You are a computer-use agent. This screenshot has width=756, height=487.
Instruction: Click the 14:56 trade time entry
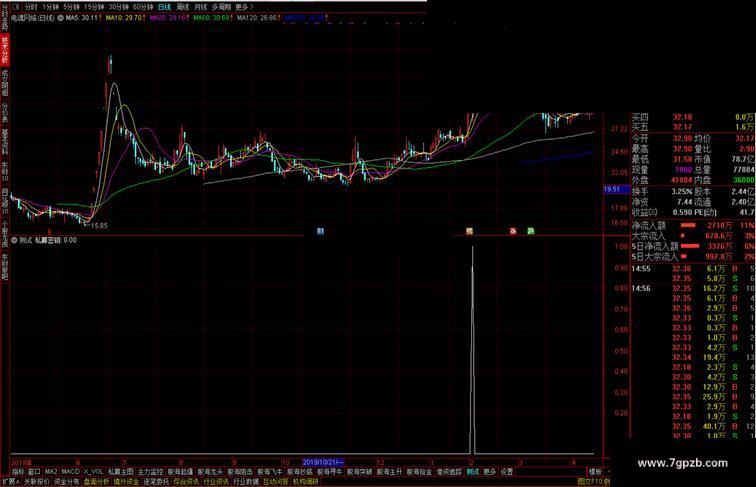(641, 288)
